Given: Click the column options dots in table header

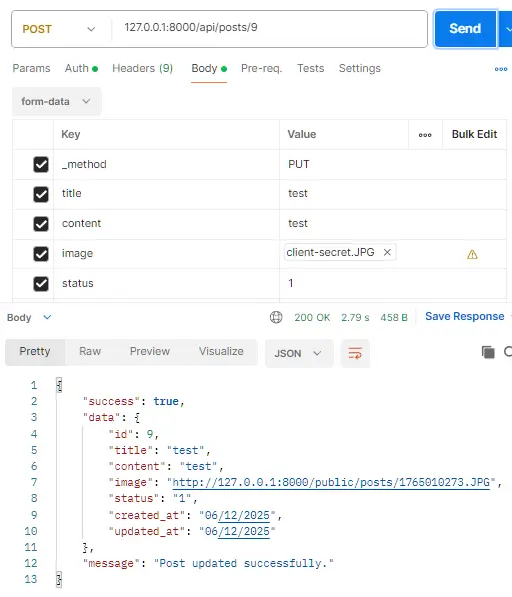Looking at the screenshot, I should [x=425, y=135].
